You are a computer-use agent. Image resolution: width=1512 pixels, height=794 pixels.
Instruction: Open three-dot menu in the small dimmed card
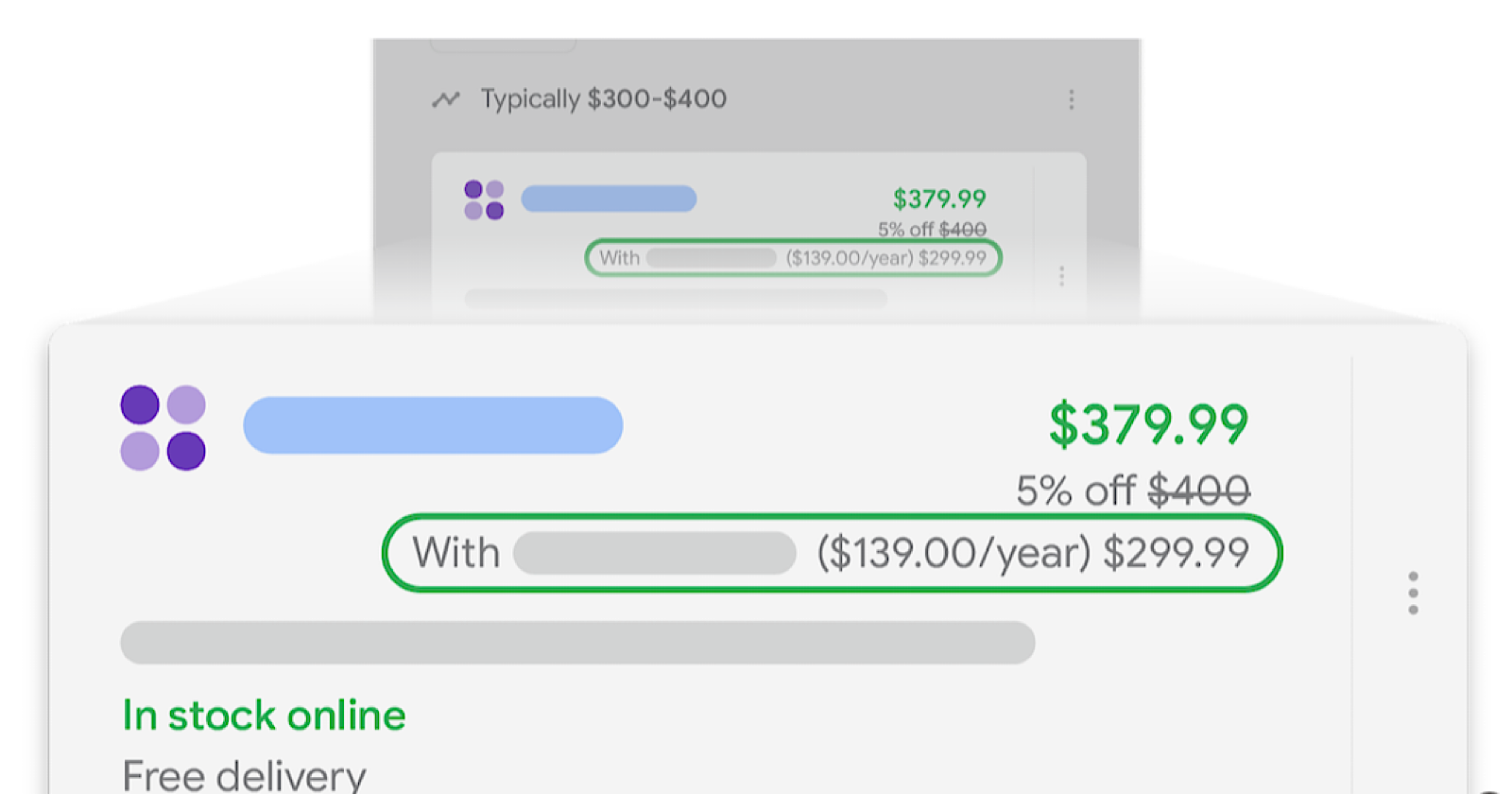1061,275
